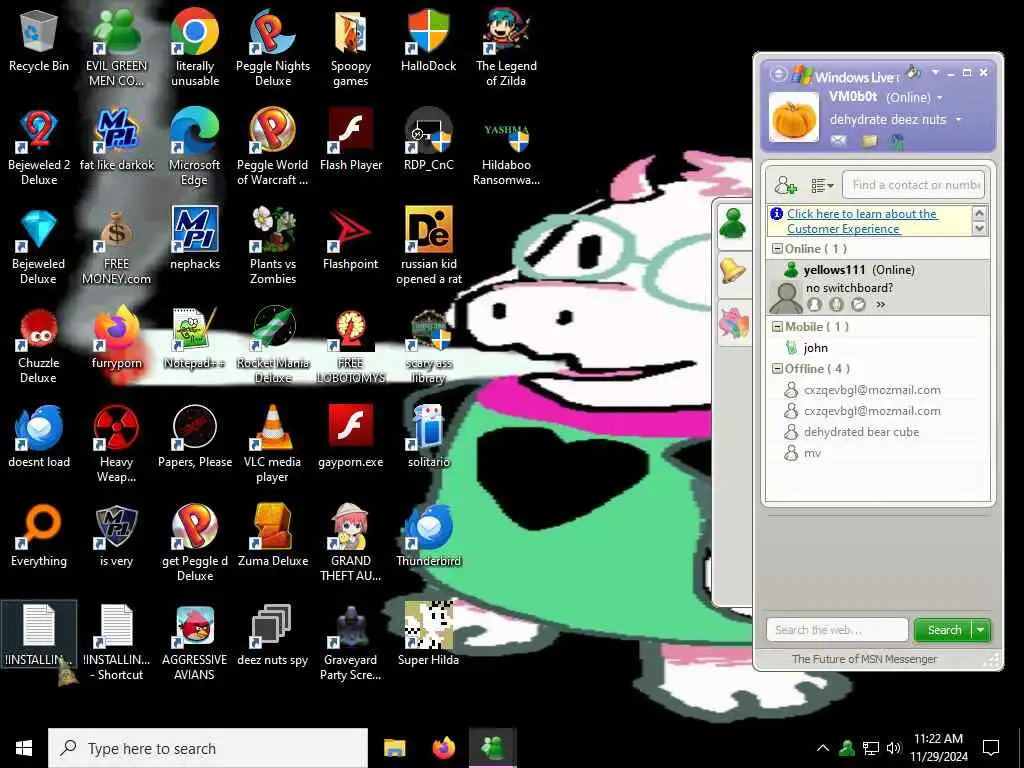This screenshot has width=1024, height=768.
Task: Open the Windows Start menu
Action: click(24, 748)
